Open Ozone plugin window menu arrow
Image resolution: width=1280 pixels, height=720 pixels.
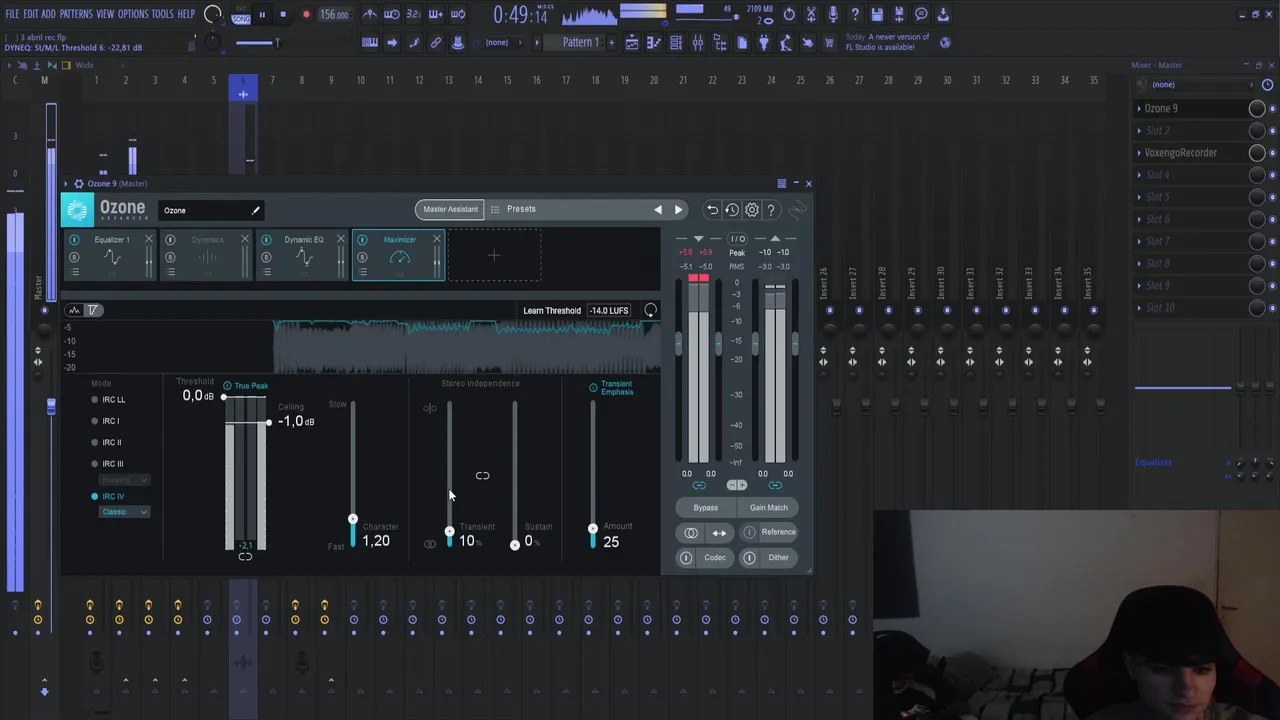(x=68, y=184)
